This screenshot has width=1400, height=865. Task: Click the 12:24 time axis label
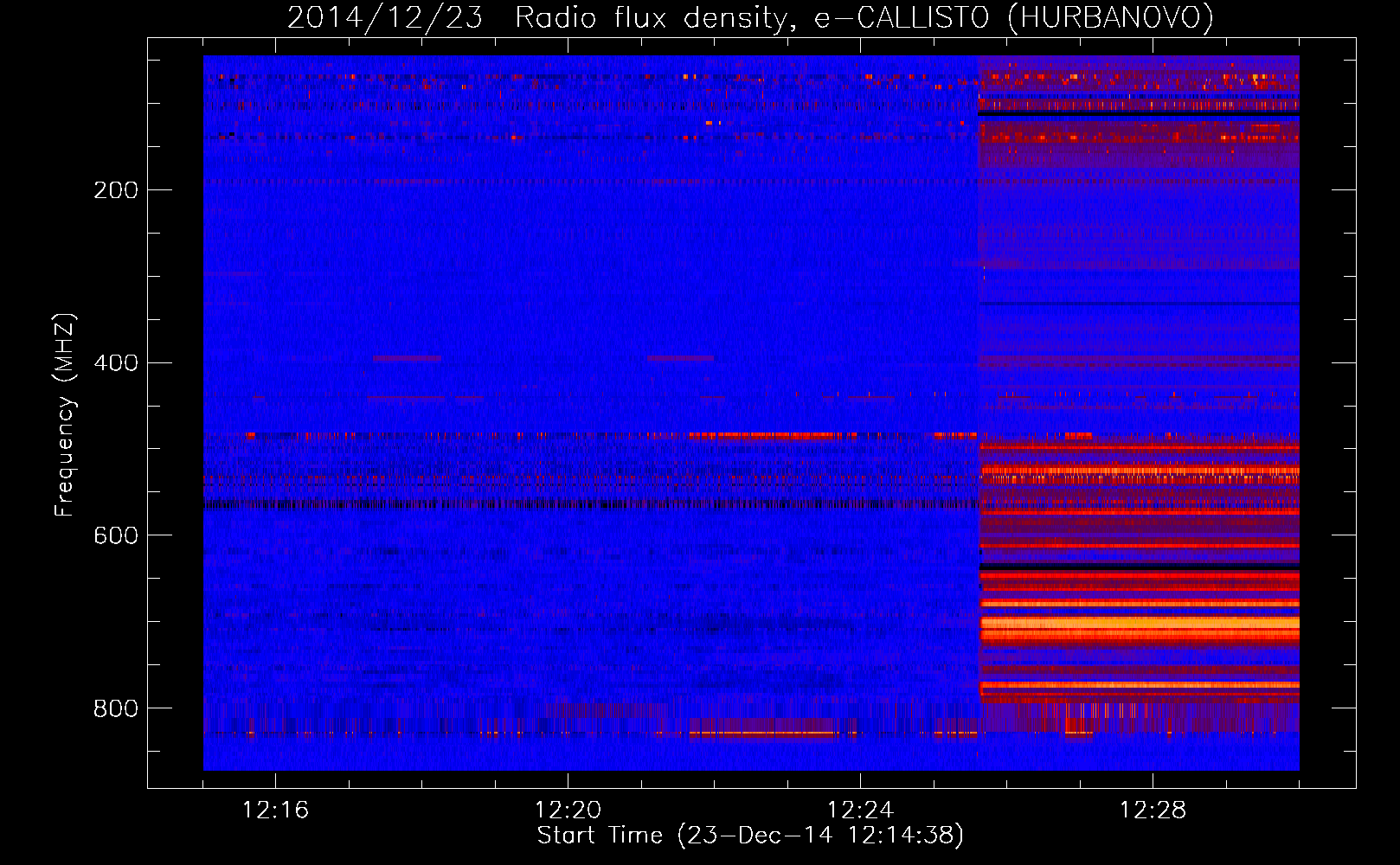pos(860,811)
